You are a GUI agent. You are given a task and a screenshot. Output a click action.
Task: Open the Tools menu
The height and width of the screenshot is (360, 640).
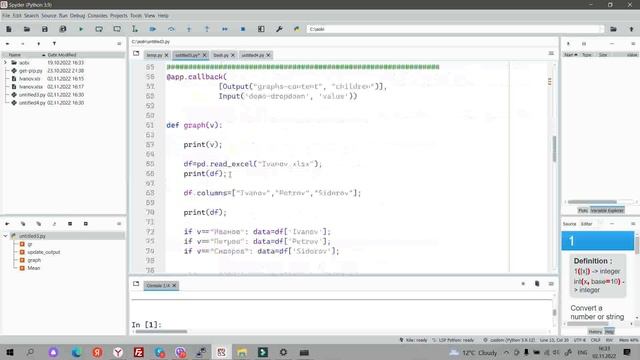pos(136,16)
